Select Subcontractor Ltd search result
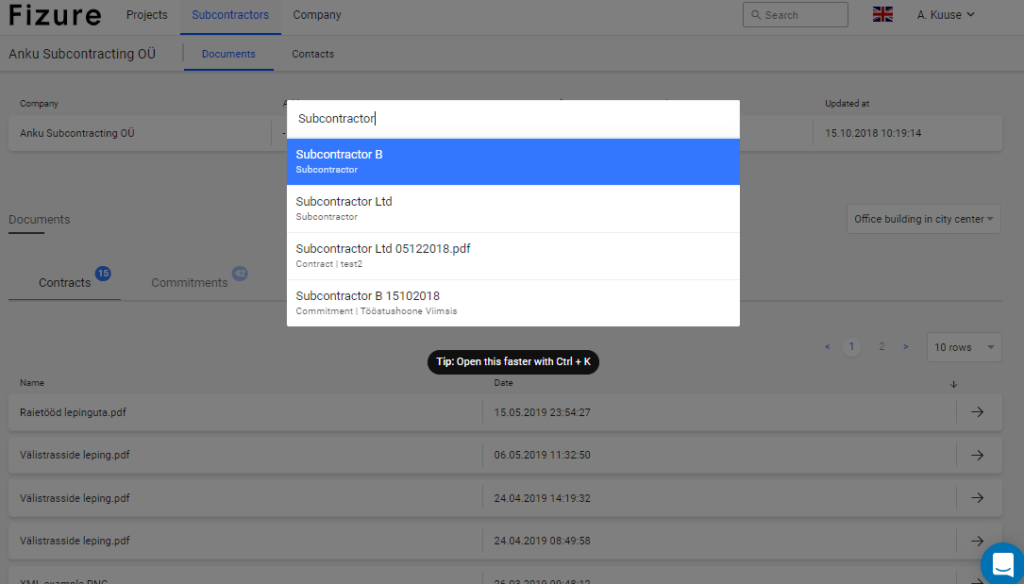Image resolution: width=1024 pixels, height=584 pixels. pos(513,208)
